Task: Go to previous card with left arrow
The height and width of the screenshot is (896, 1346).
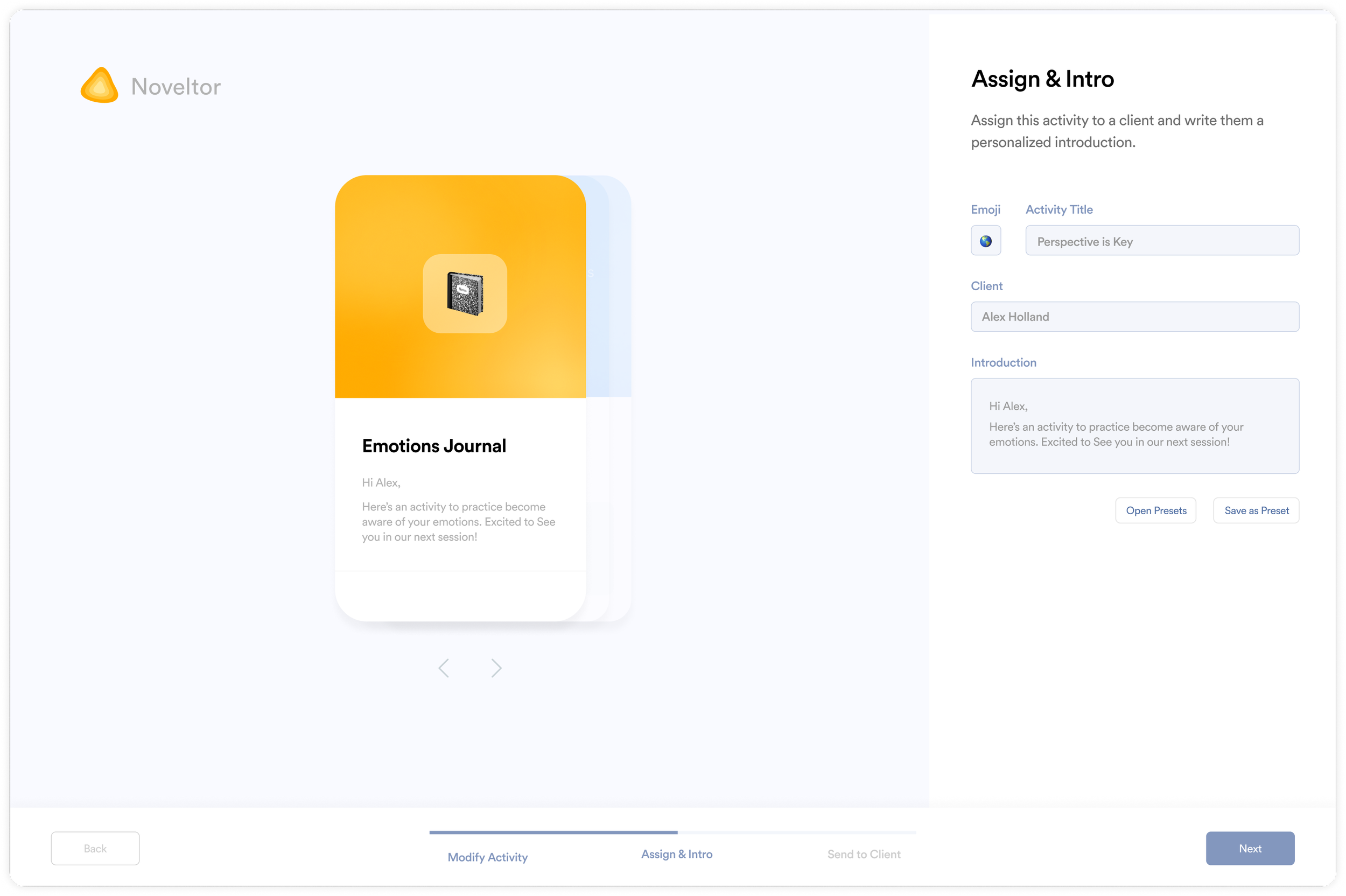Action: pyautogui.click(x=443, y=668)
